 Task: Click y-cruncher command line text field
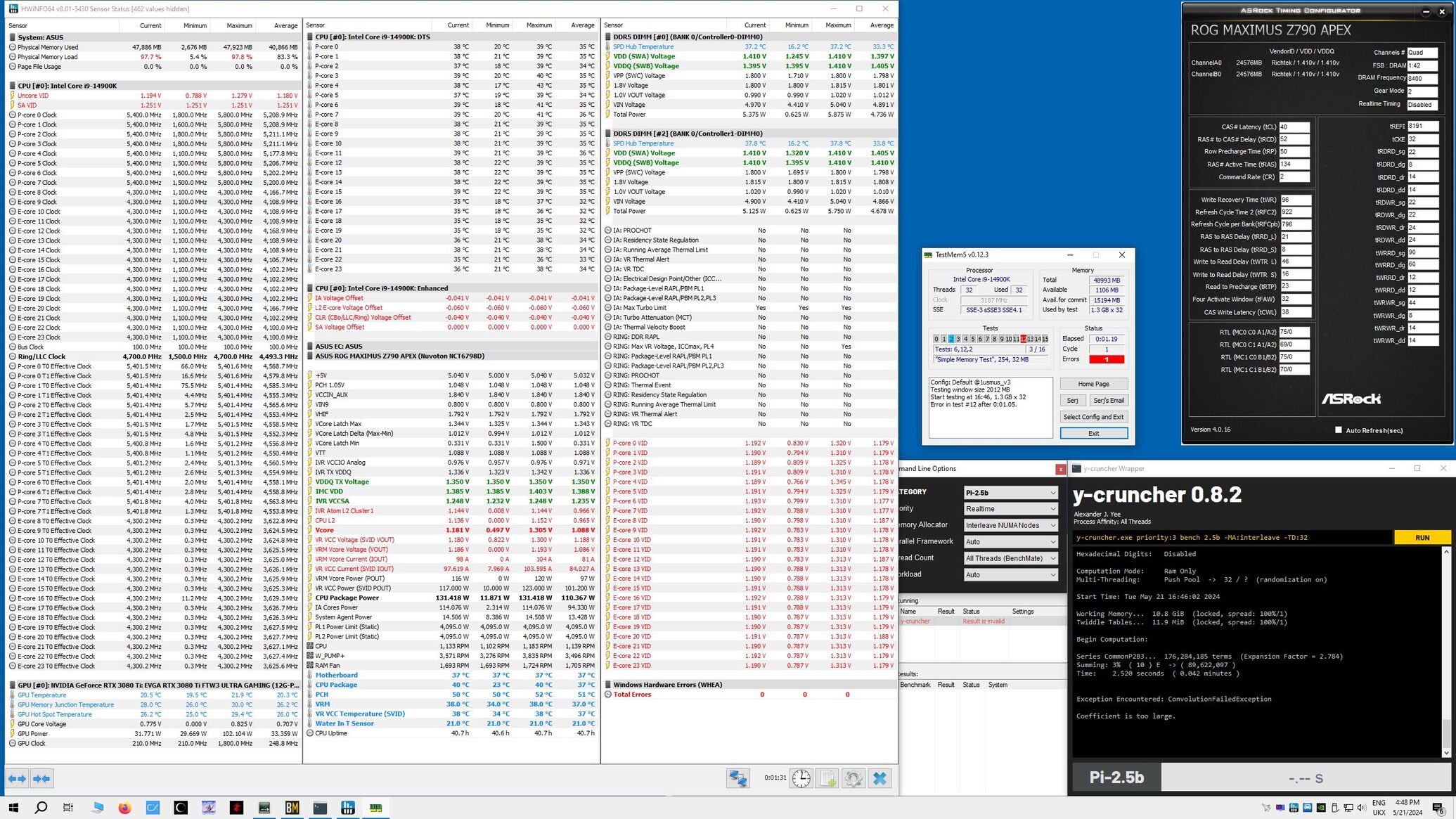click(1232, 538)
